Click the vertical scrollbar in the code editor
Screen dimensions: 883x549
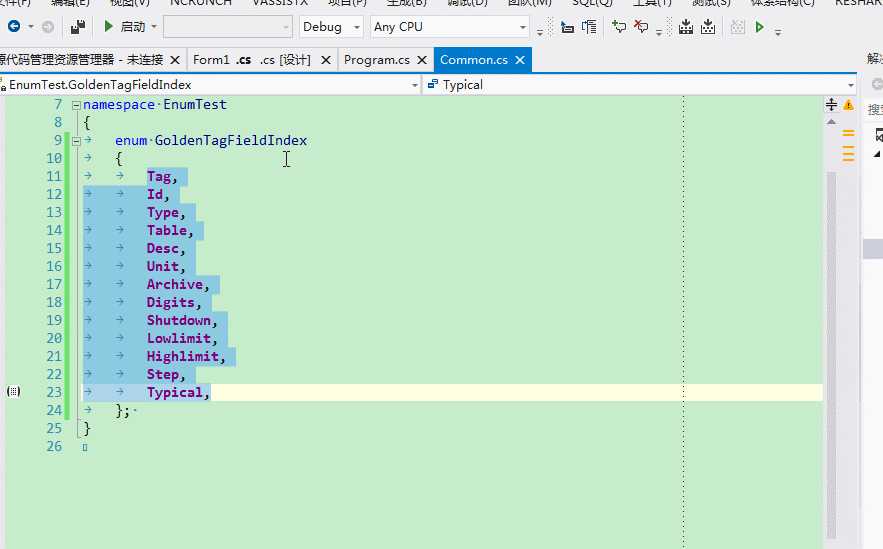click(831, 355)
